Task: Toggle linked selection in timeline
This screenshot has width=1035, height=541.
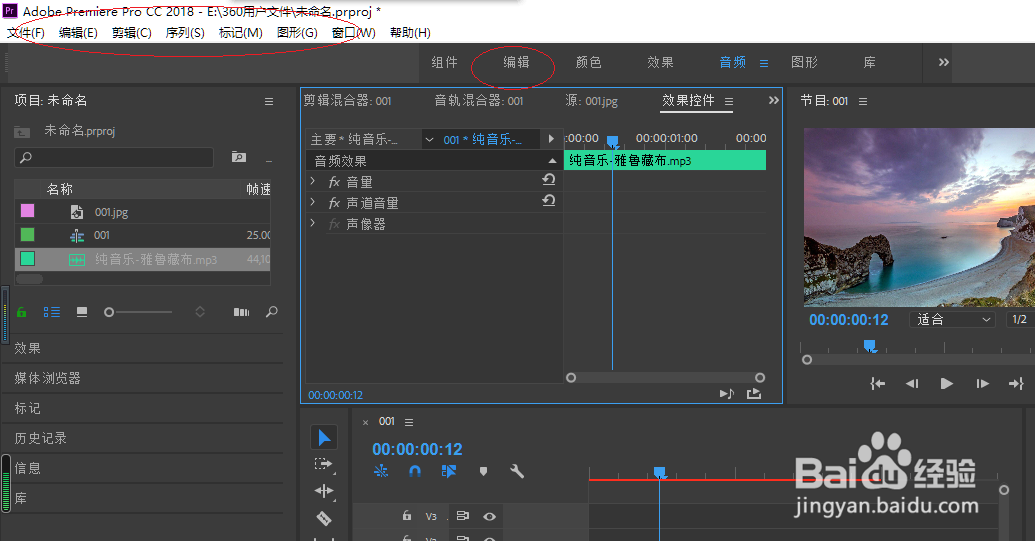Action: click(x=449, y=471)
